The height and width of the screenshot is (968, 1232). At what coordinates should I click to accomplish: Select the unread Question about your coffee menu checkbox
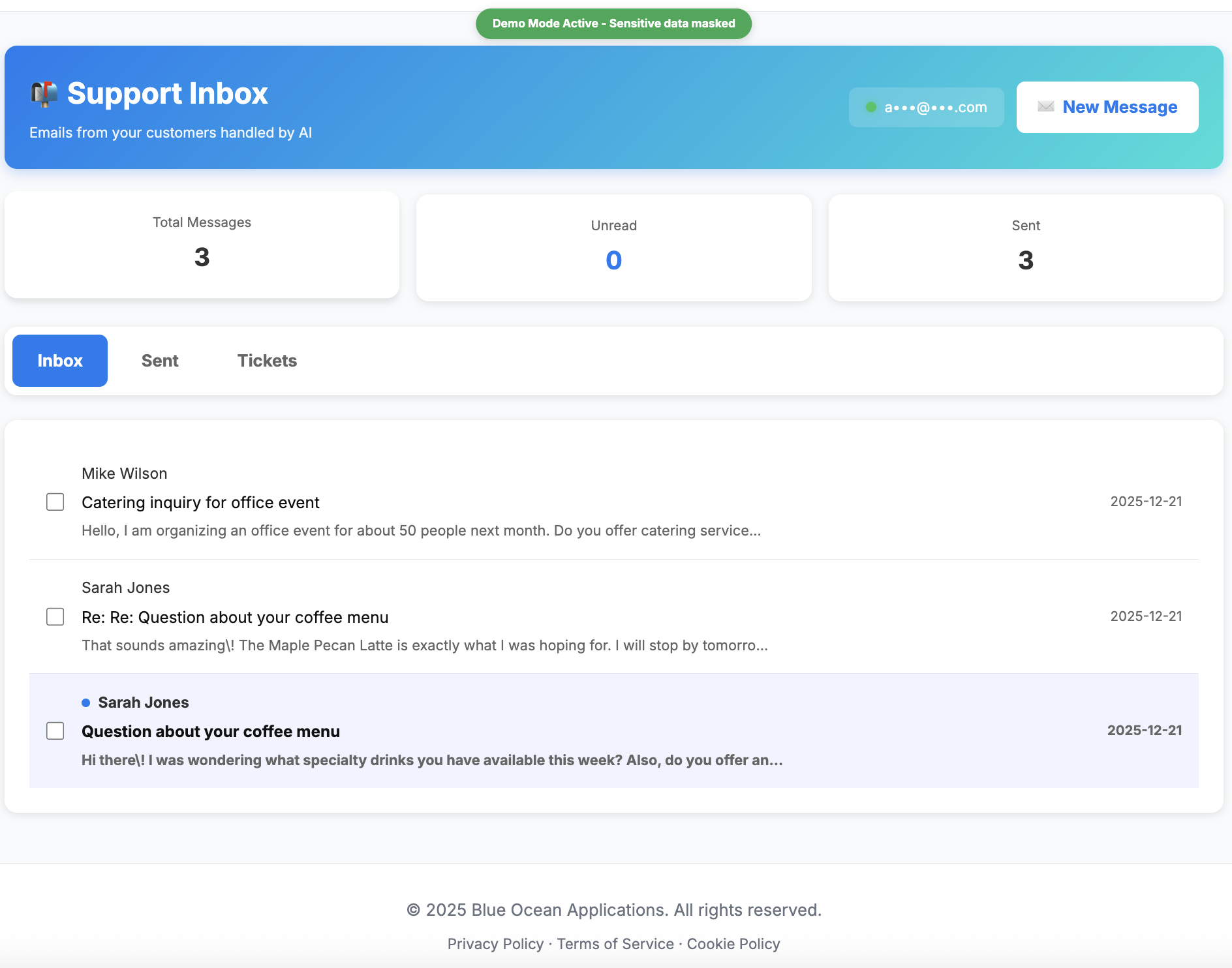(55, 731)
